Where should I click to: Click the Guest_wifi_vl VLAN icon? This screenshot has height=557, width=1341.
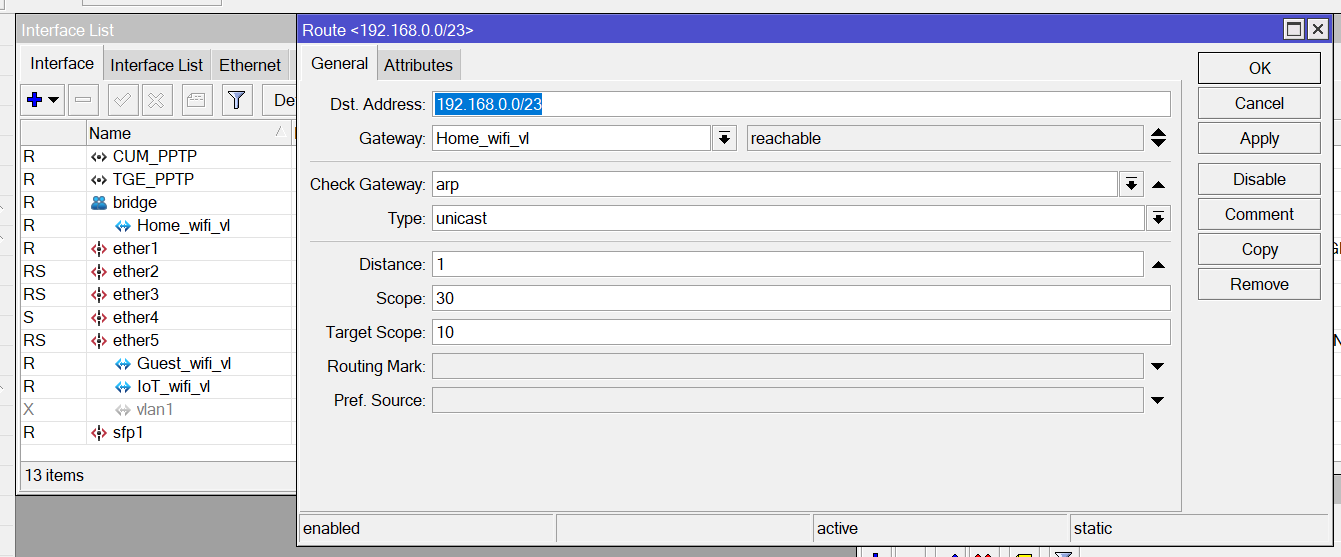pos(123,363)
